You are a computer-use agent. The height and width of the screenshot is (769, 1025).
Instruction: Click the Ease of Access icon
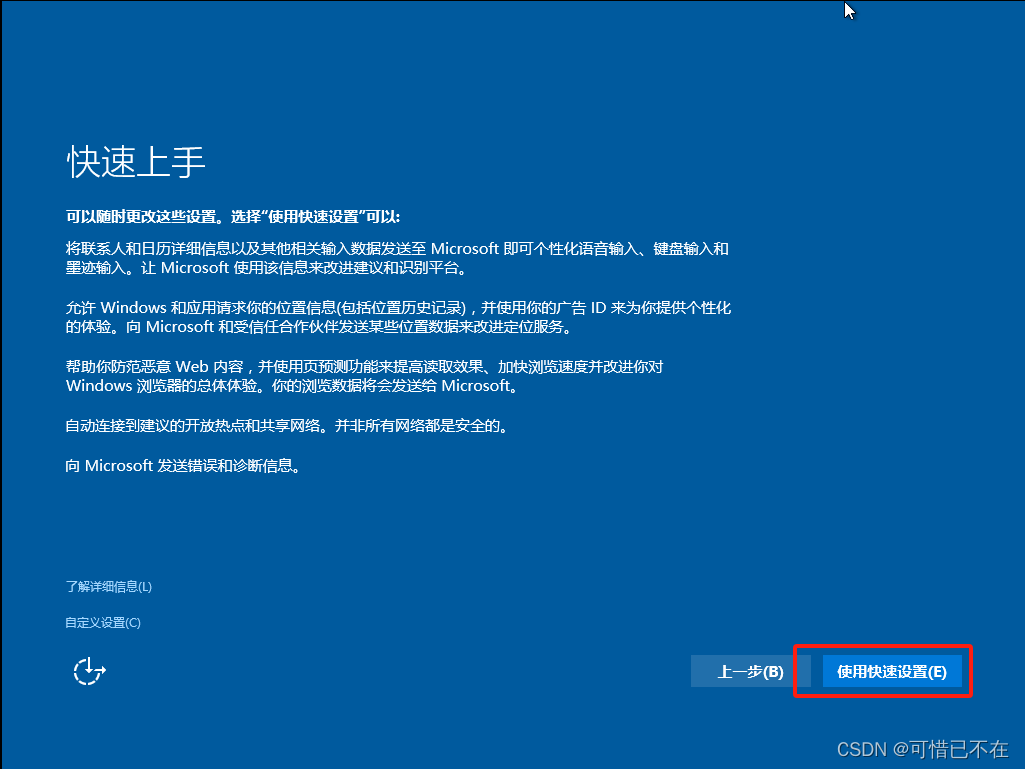(x=90, y=671)
